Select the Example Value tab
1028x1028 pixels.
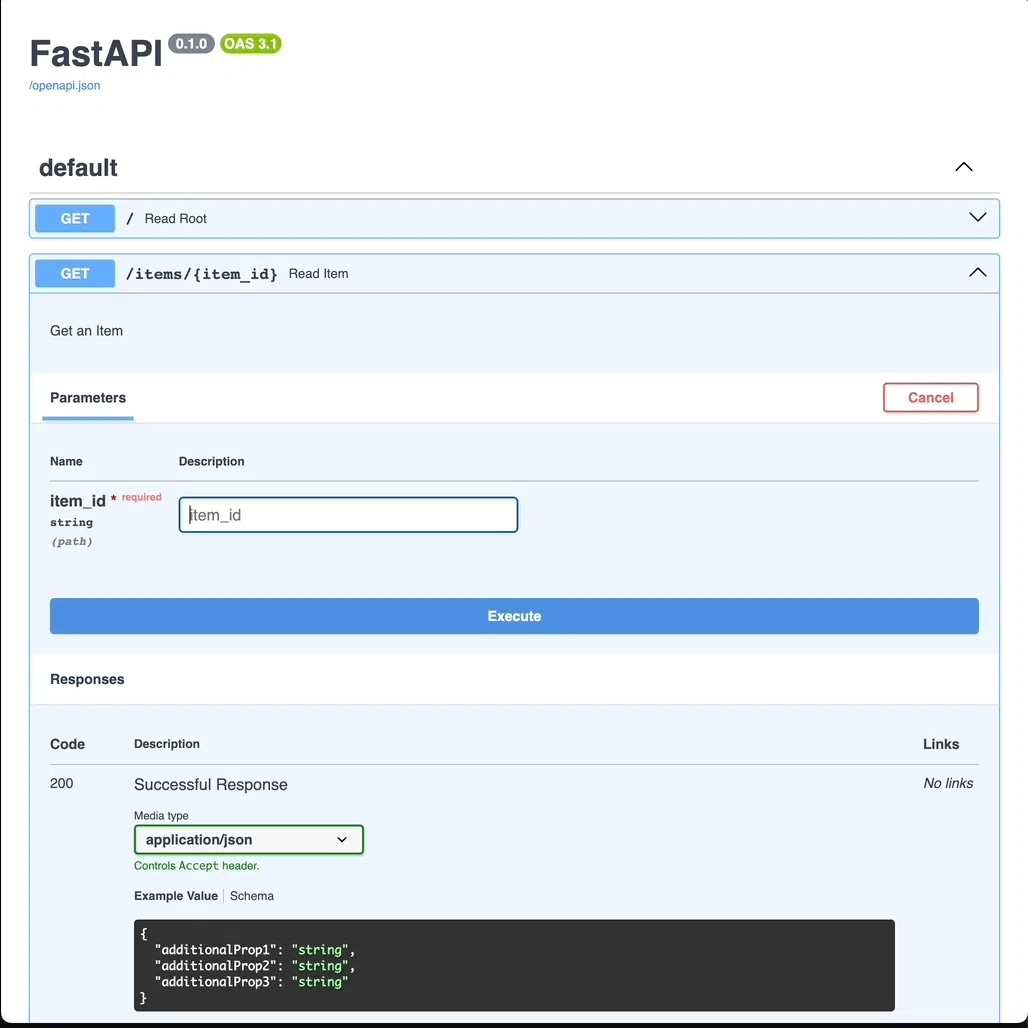176,896
